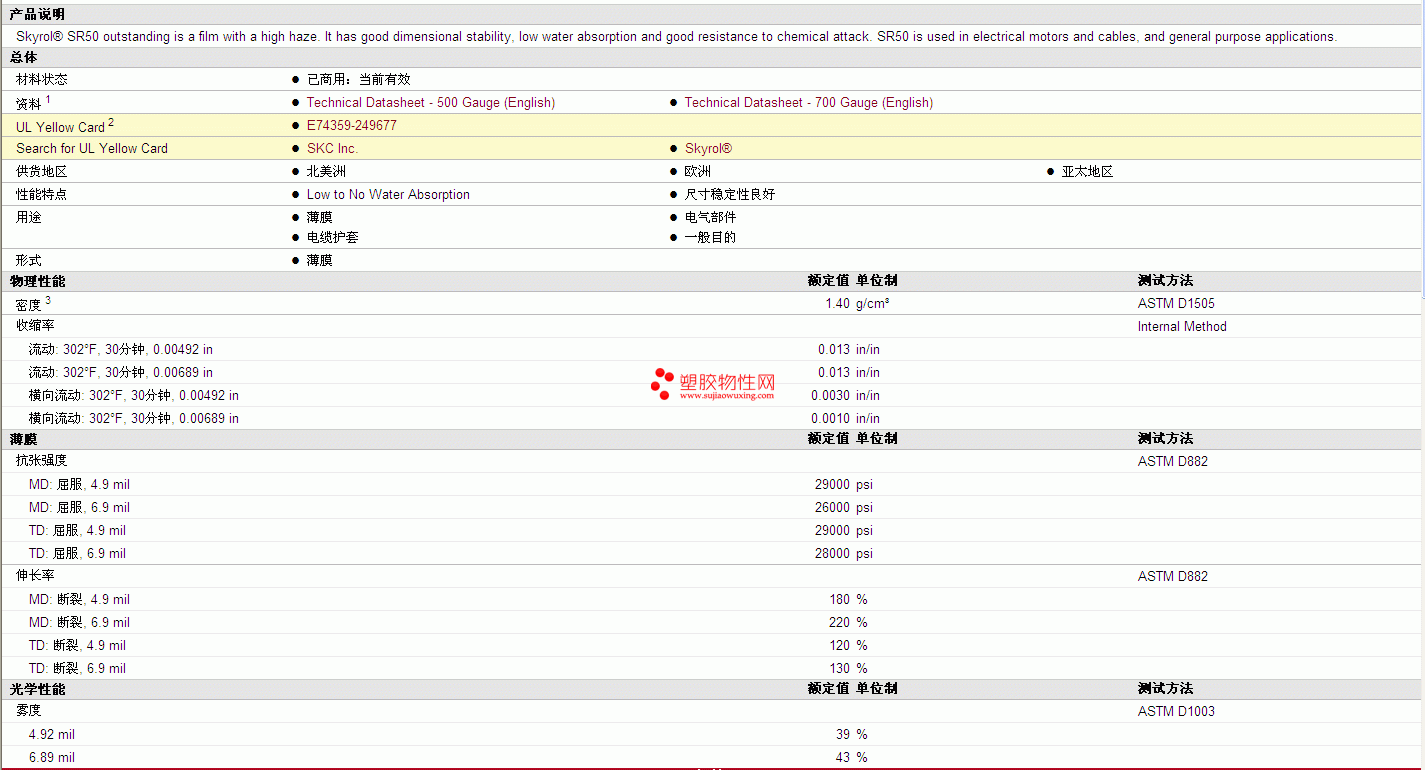Click ASTM D1505 test method
Viewport: 1425px width, 770px height.
1176,304
